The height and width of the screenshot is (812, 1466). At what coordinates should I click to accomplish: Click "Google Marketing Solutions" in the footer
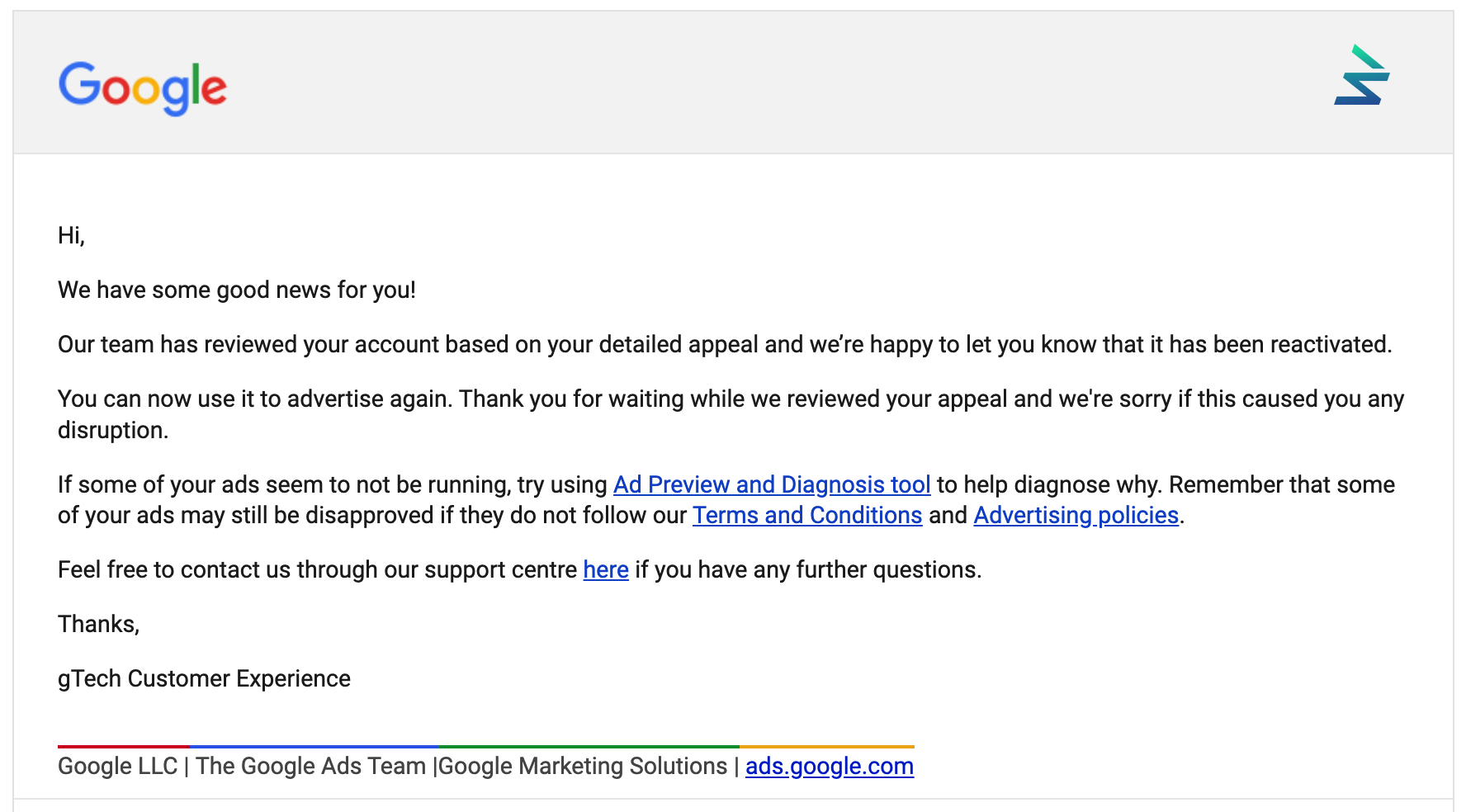[x=583, y=766]
